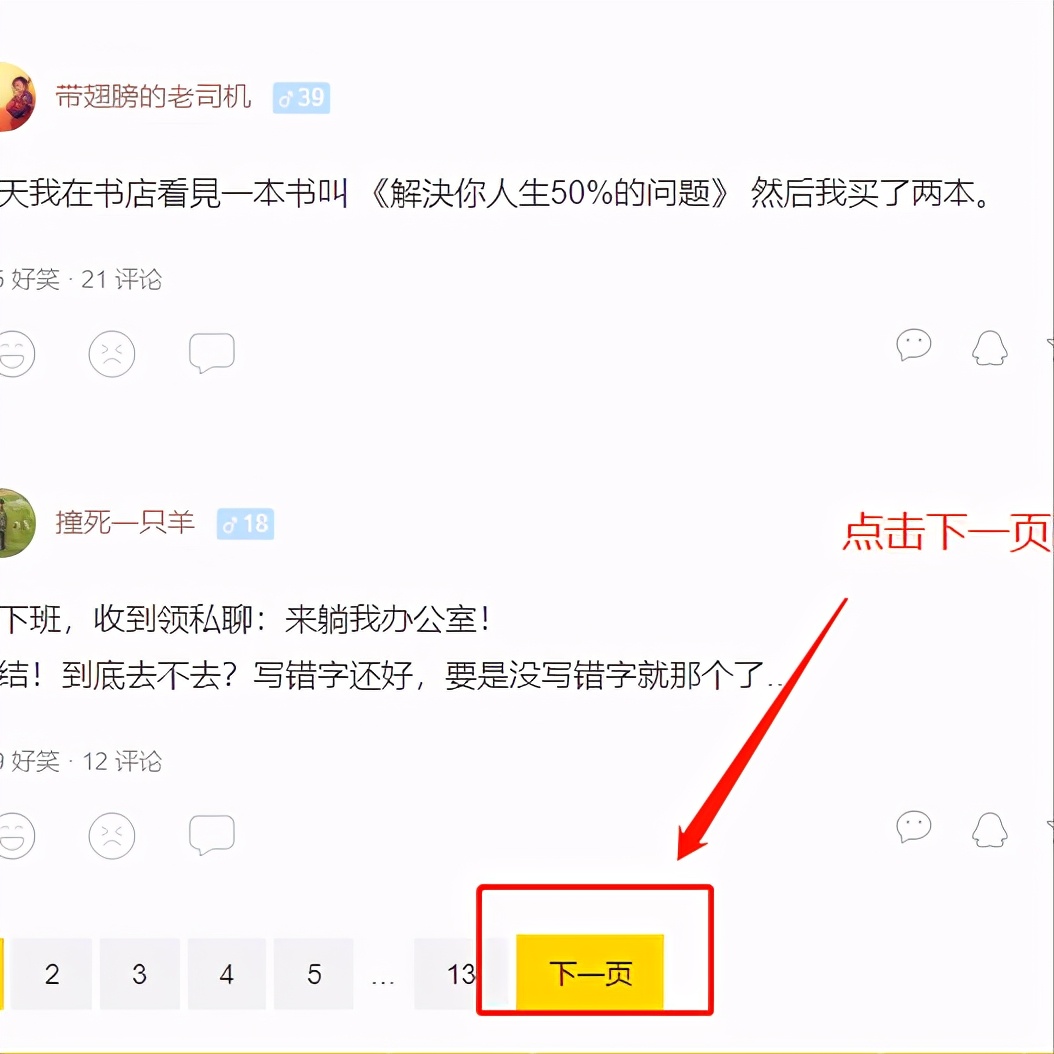Share first post via QQ penguin icon
Image resolution: width=1054 pixels, height=1054 pixels.
pos(989,348)
